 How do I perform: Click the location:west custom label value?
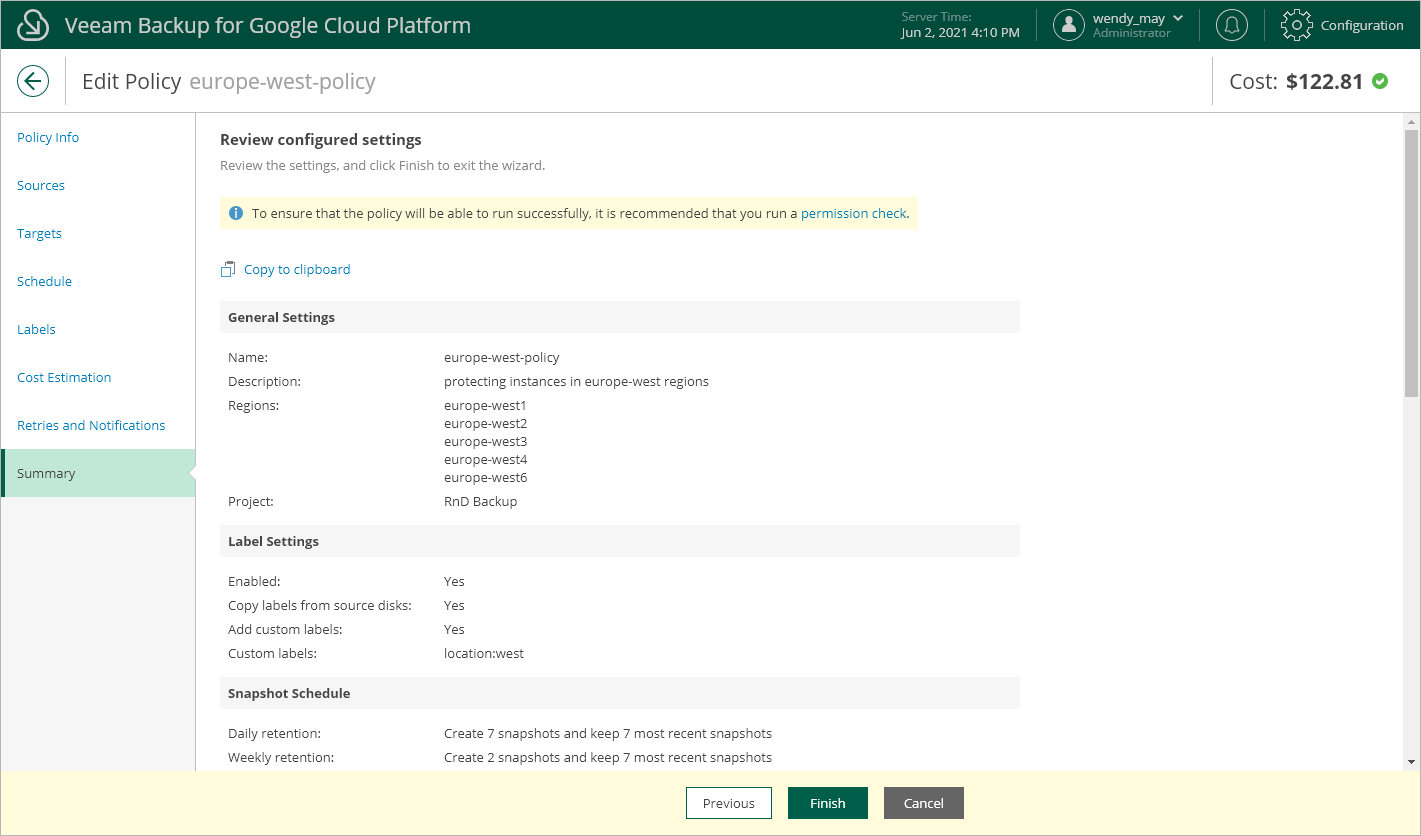484,653
